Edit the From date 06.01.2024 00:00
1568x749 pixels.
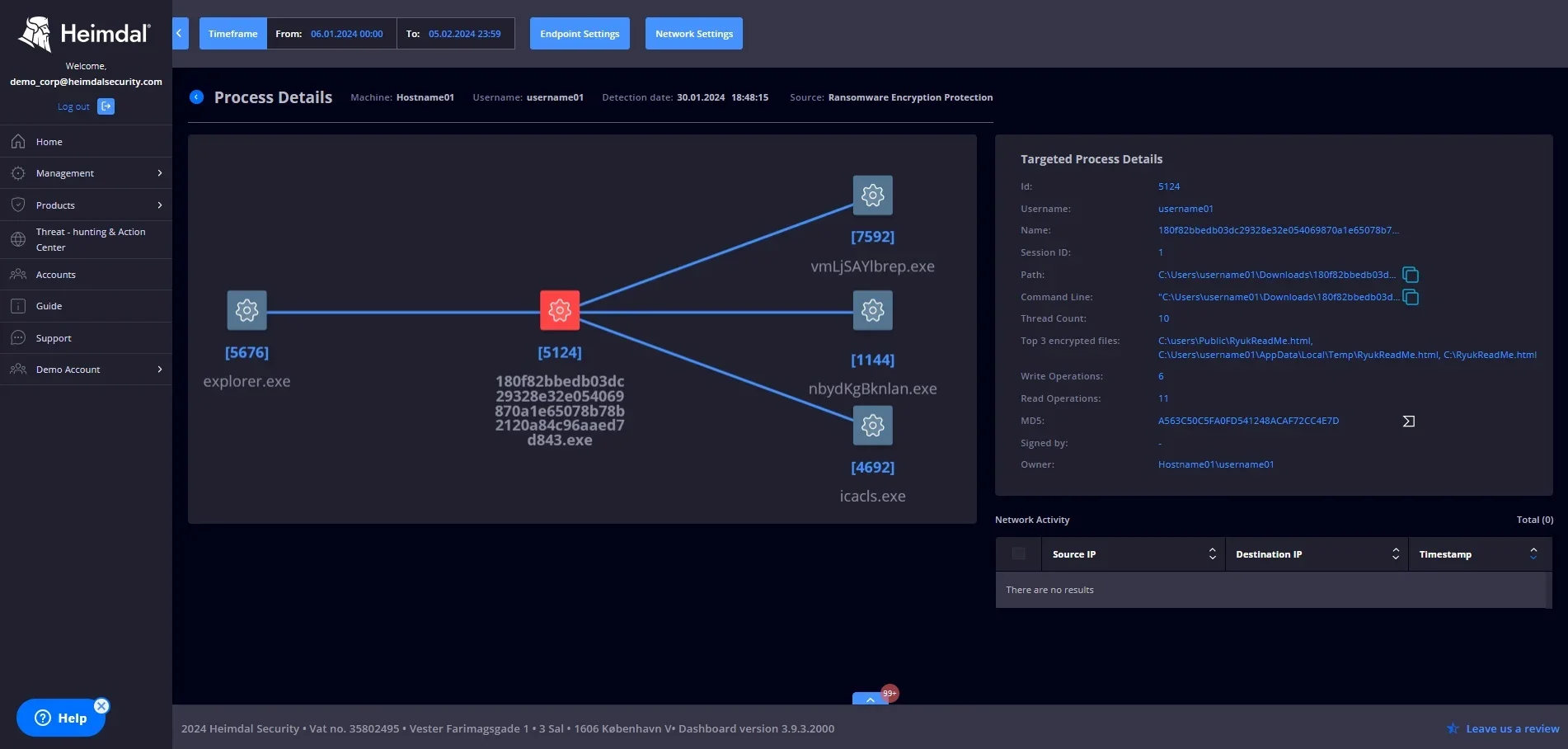coord(346,34)
